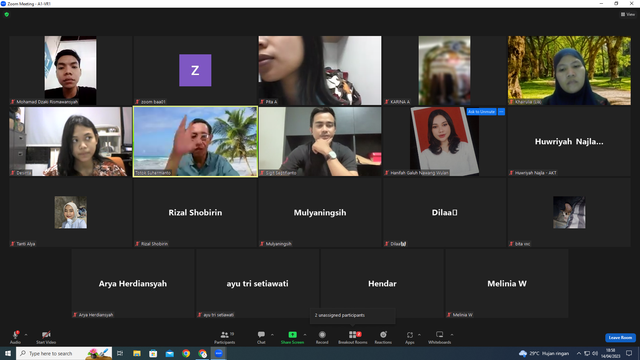Click the Zoom icon in the taskbar

[219, 353]
